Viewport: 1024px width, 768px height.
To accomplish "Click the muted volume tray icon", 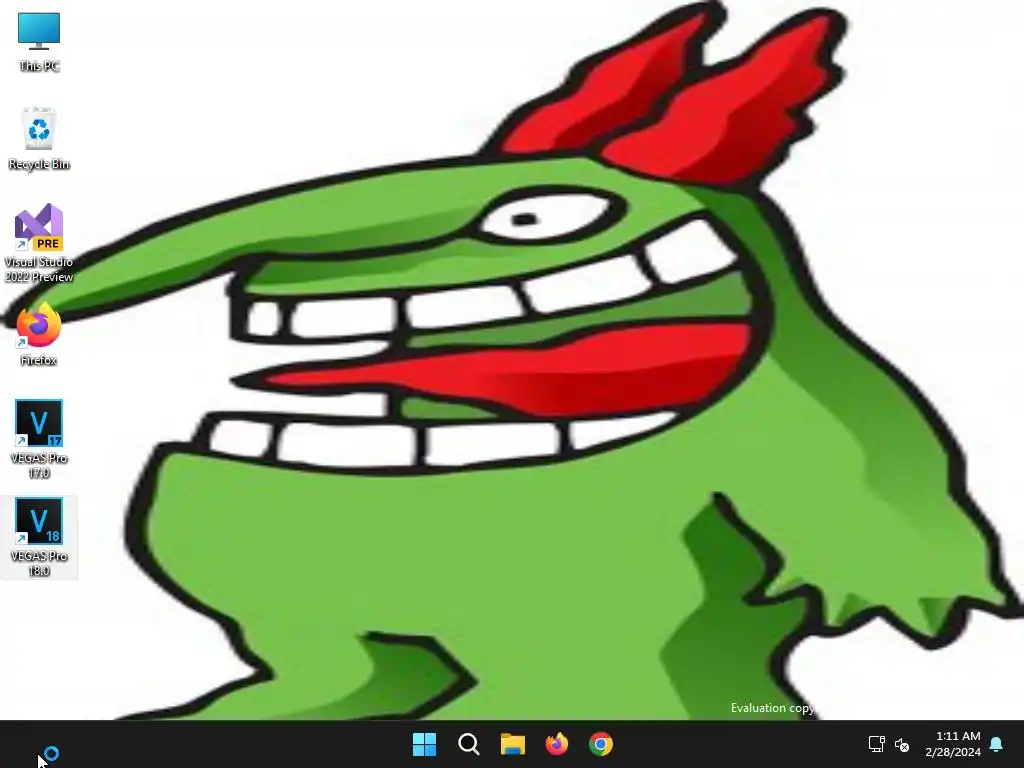I will [902, 744].
